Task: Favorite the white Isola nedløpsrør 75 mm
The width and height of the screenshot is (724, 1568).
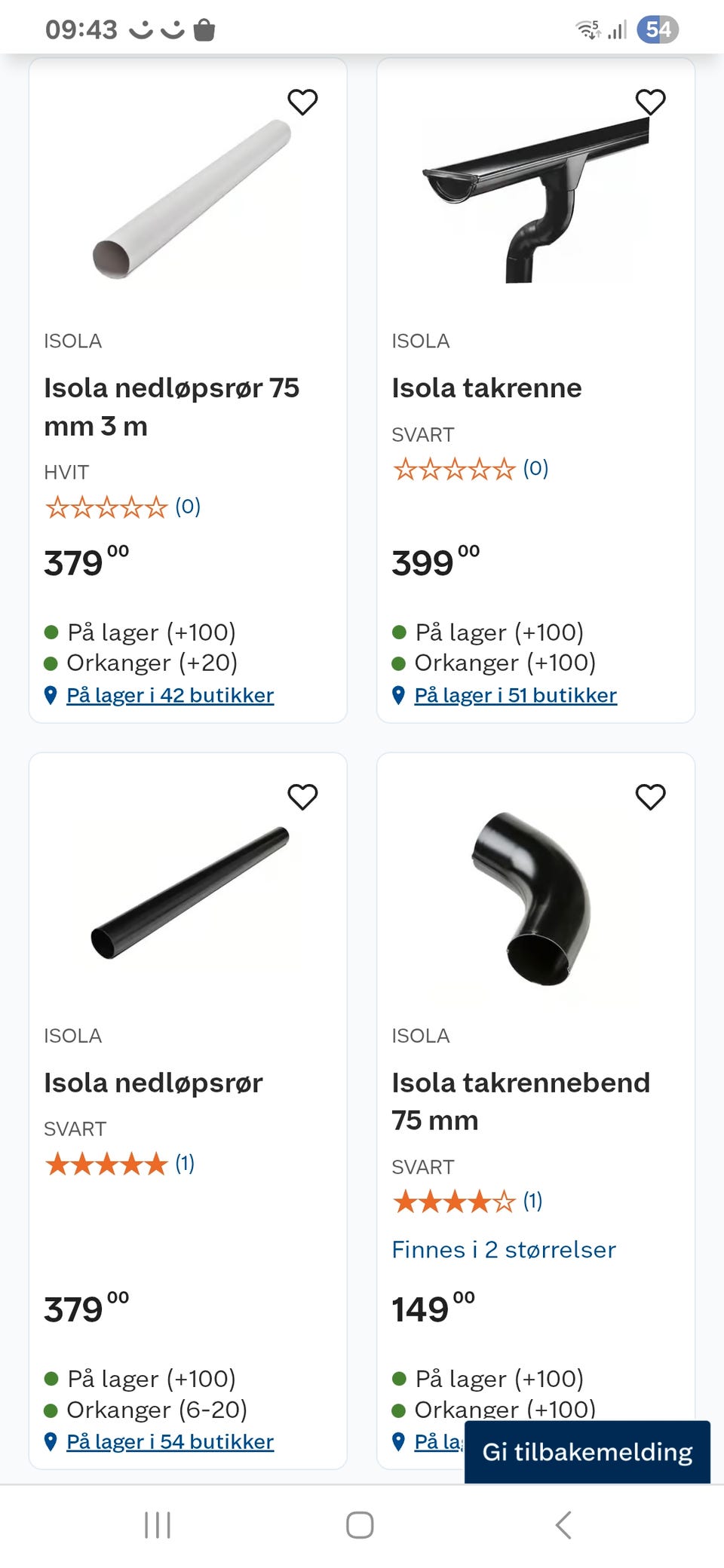Action: 302,102
